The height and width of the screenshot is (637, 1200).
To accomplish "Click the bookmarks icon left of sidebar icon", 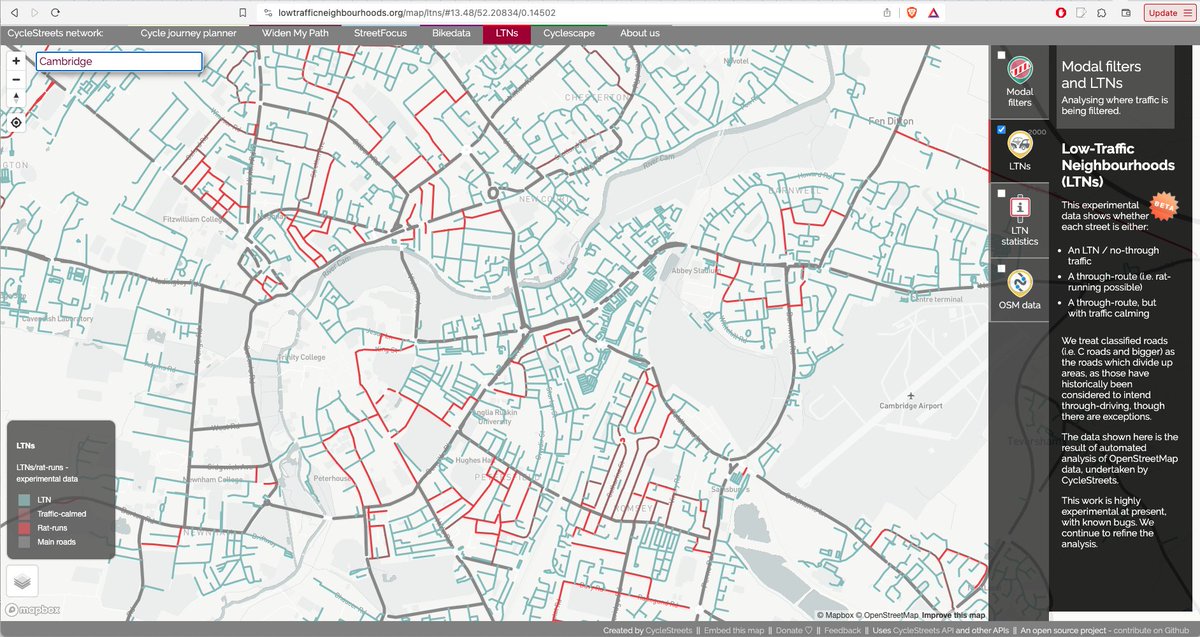I will click(1083, 13).
